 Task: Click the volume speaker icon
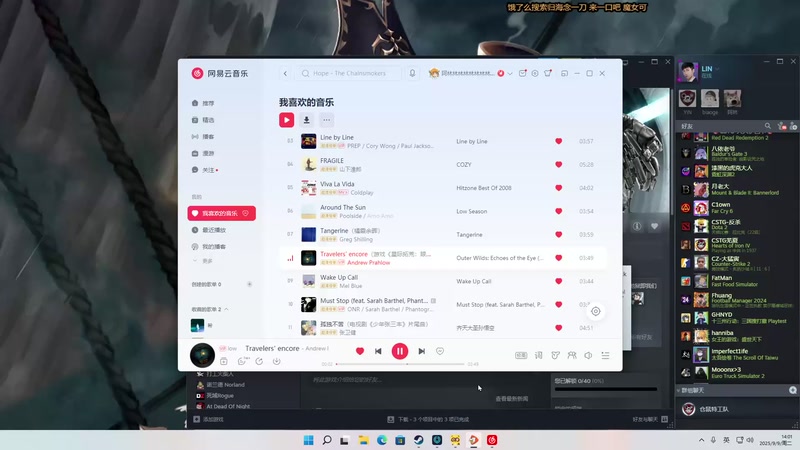click(588, 355)
